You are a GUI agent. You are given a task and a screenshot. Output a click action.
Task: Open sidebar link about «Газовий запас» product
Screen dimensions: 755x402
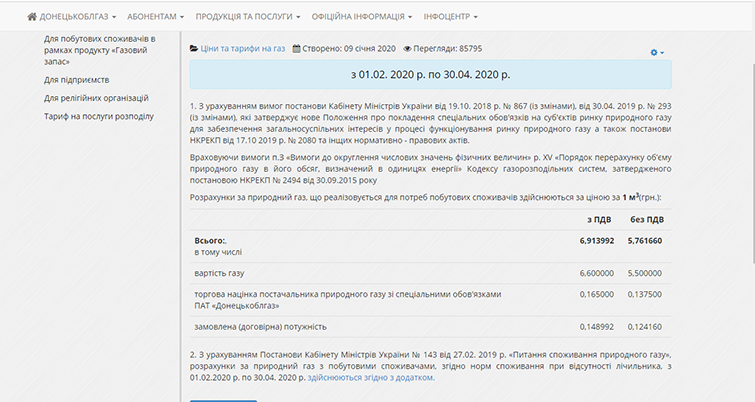click(100, 50)
